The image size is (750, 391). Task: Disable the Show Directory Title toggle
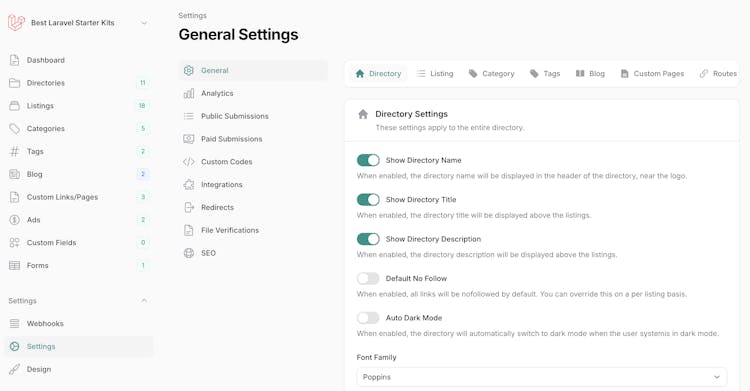368,200
